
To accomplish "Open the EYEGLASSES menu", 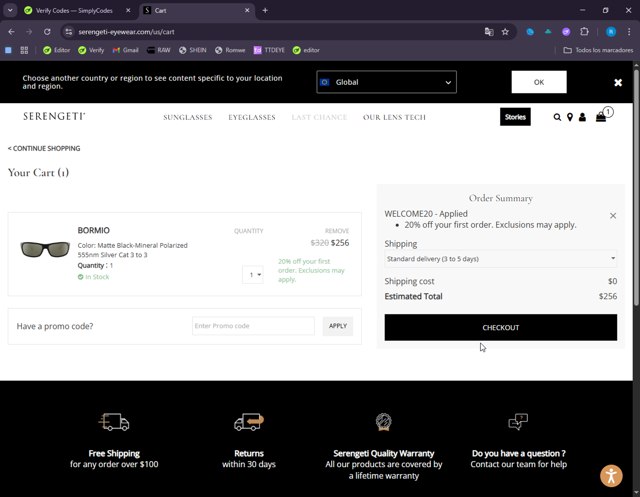I will (252, 118).
